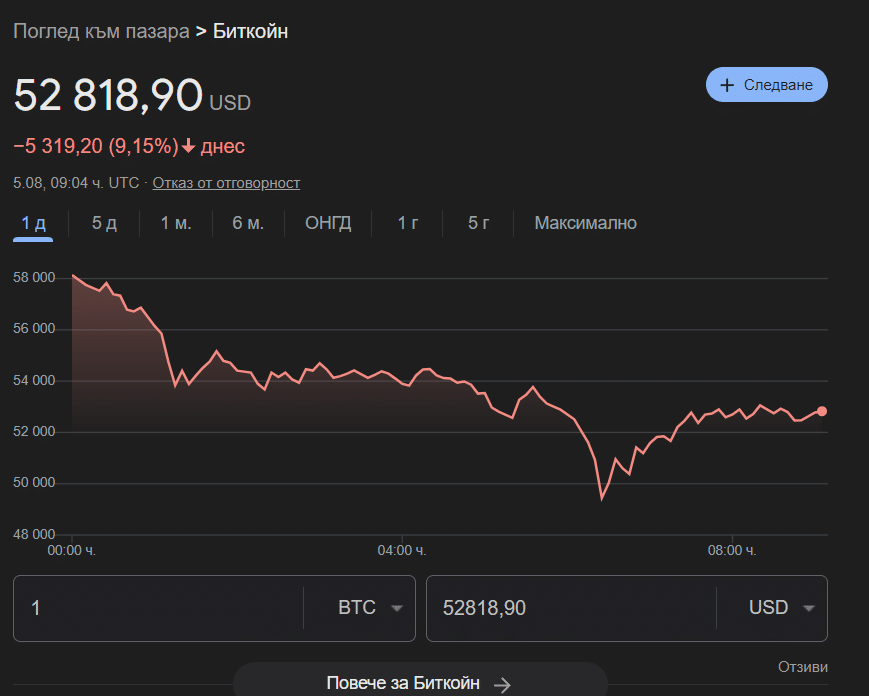Show the Максимално time range
This screenshot has width=869, height=696.
[585, 223]
